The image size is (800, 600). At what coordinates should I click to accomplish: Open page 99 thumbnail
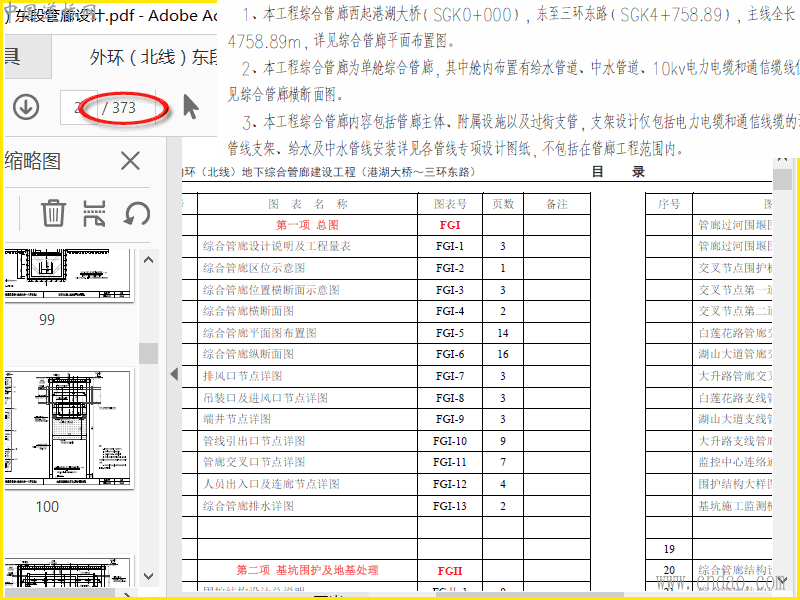pyautogui.click(x=67, y=276)
